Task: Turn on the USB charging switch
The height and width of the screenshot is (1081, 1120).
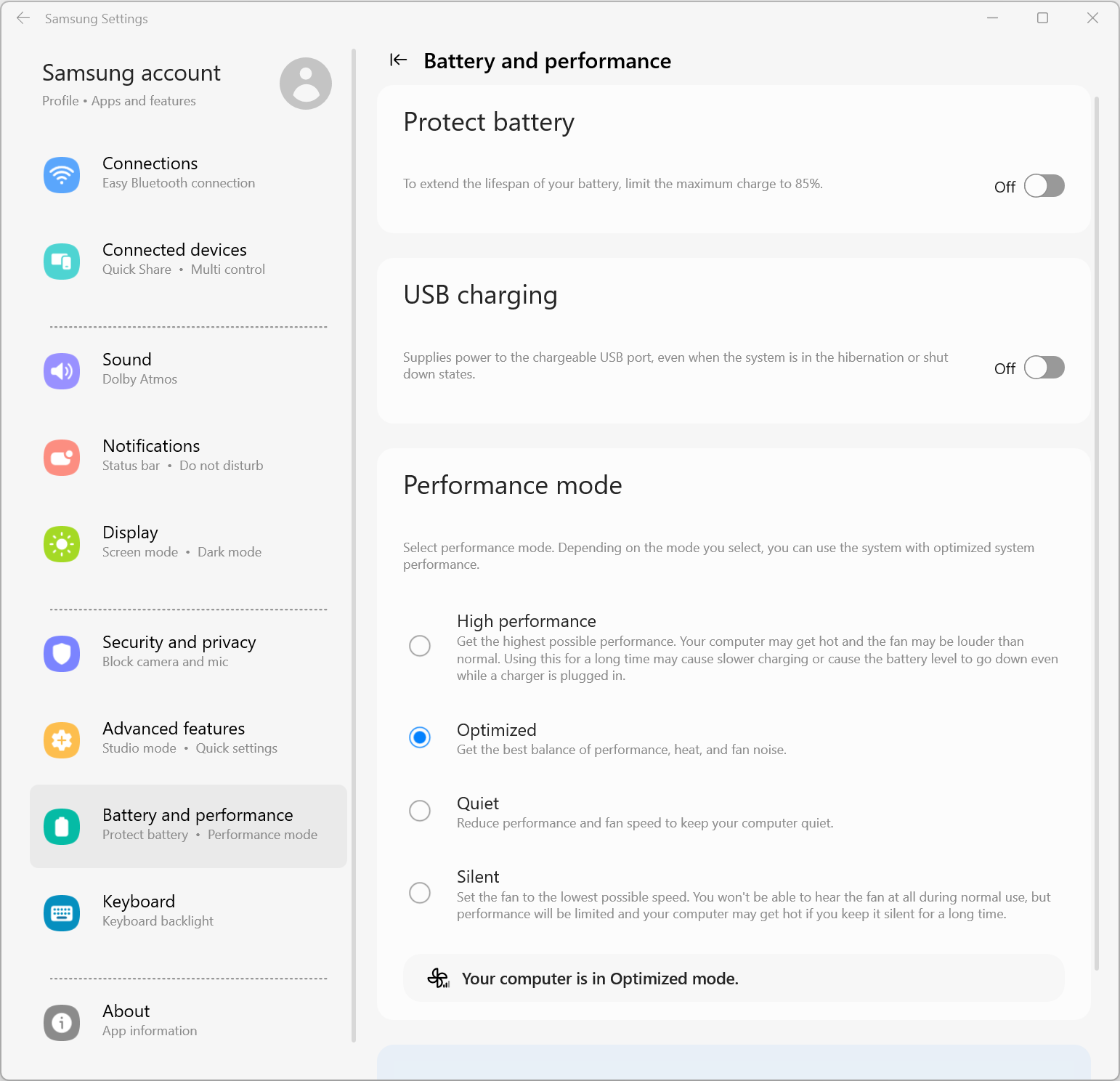Action: coord(1044,368)
